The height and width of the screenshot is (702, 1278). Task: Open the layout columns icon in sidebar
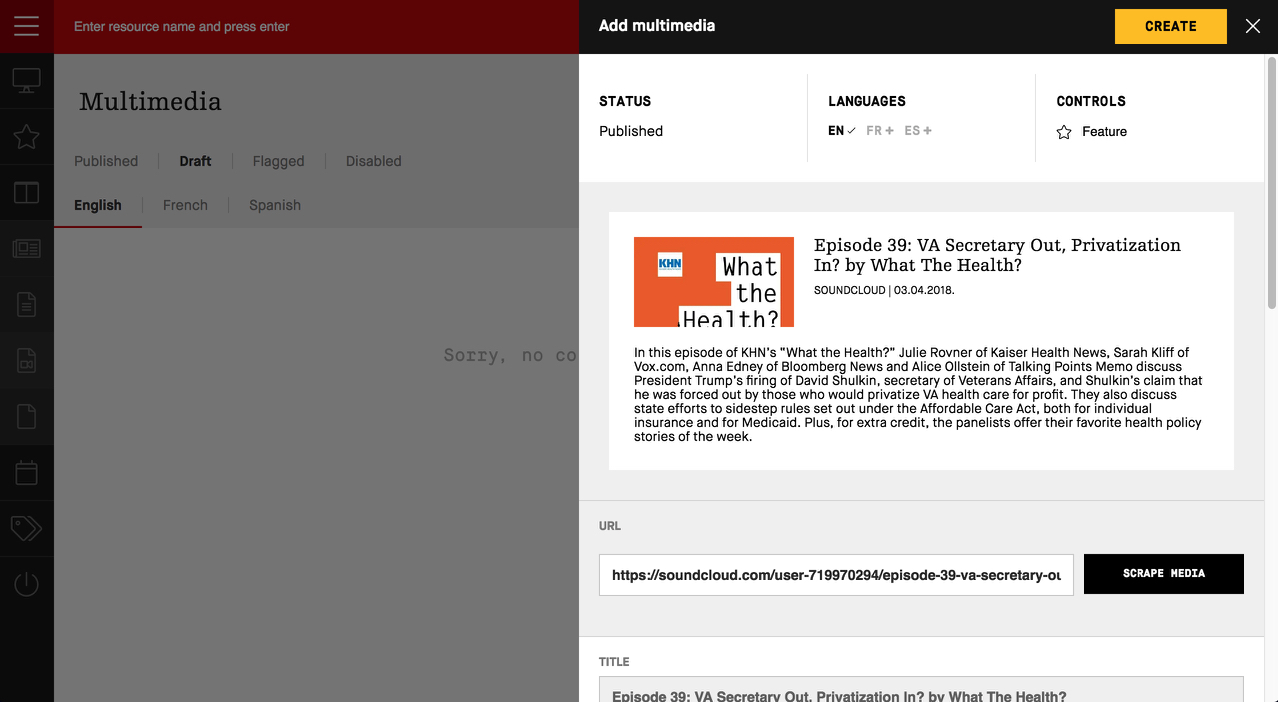26,193
